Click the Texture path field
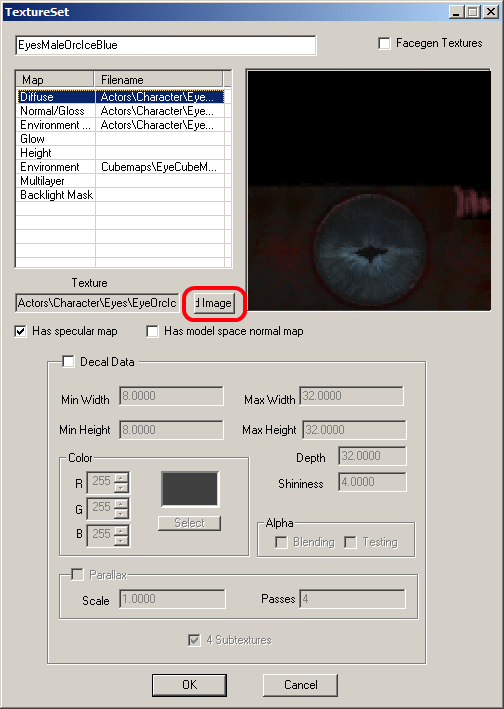 [98, 303]
